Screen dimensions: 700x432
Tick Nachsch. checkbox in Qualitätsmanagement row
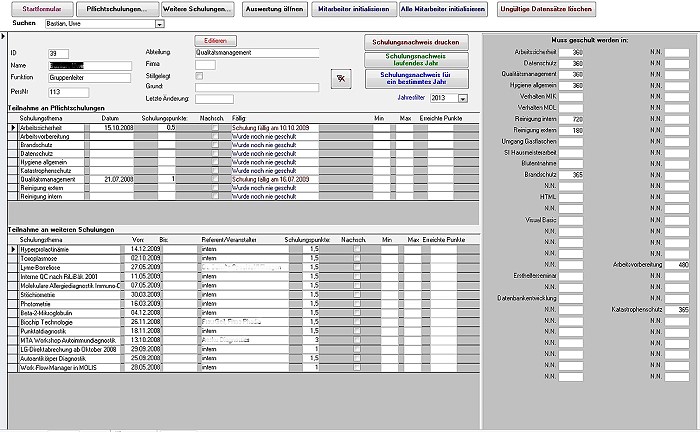214,178
